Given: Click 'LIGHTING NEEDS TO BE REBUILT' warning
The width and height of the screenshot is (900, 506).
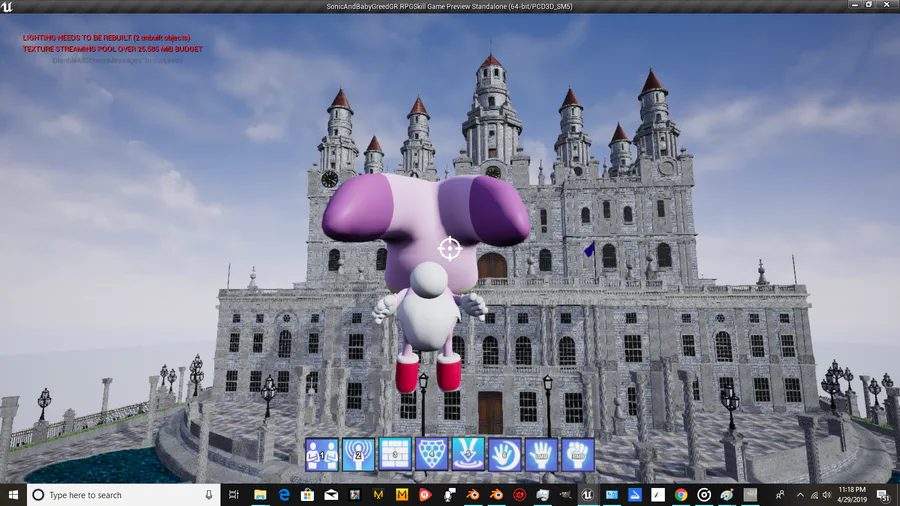Looking at the screenshot, I should coord(106,38).
